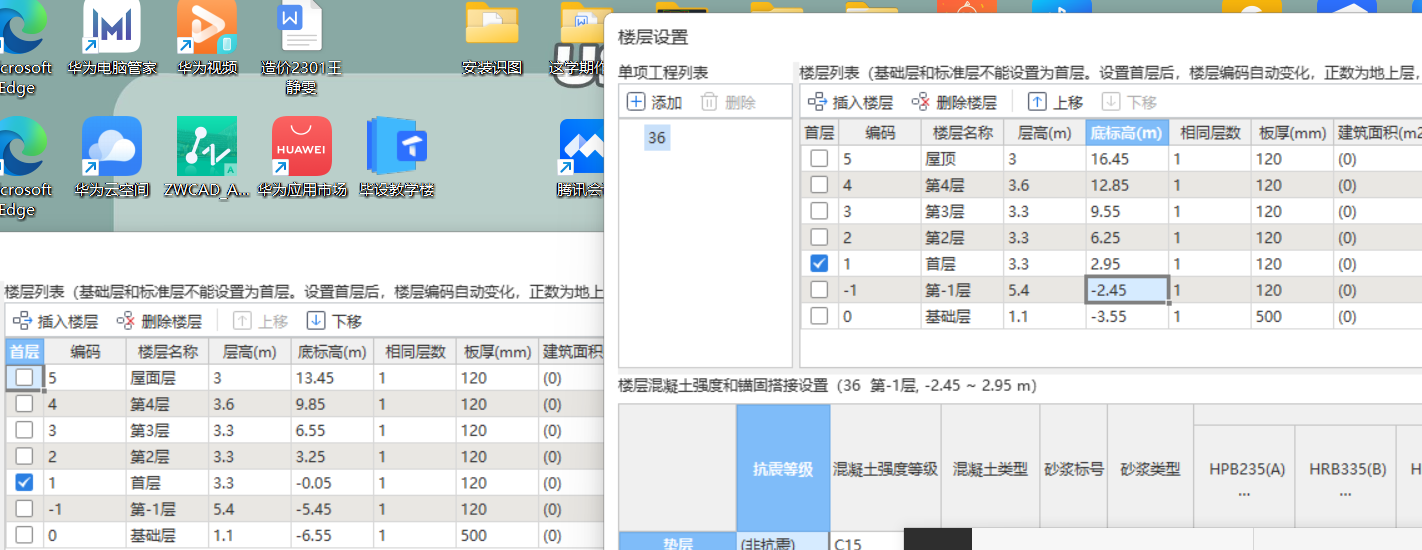Open the 华为云空间 desktop shortcut
The image size is (1422, 550).
(112, 157)
